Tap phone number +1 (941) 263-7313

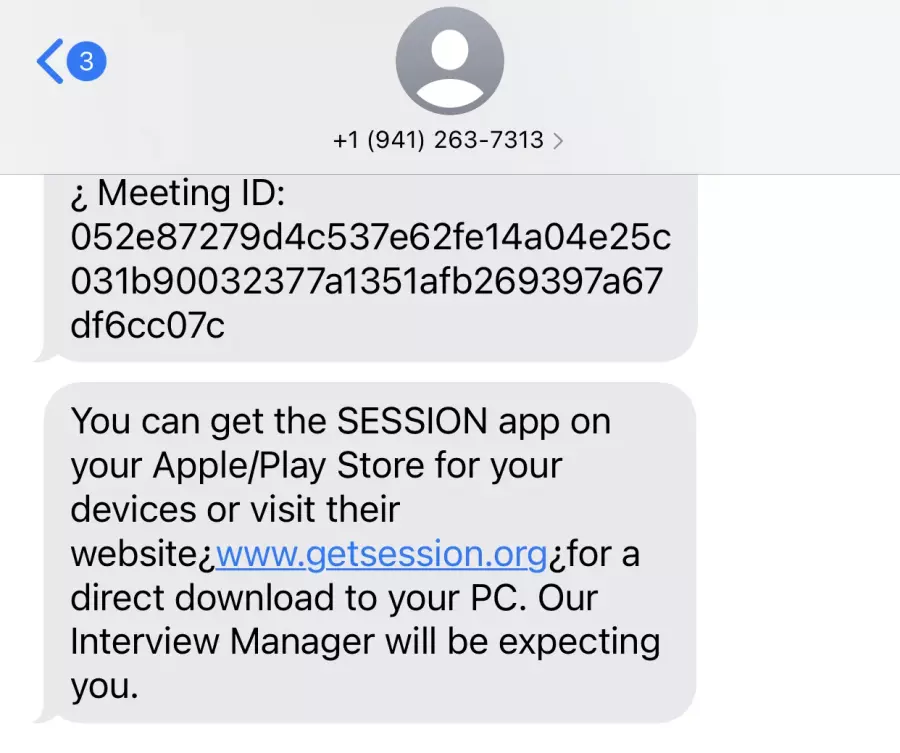tap(438, 140)
